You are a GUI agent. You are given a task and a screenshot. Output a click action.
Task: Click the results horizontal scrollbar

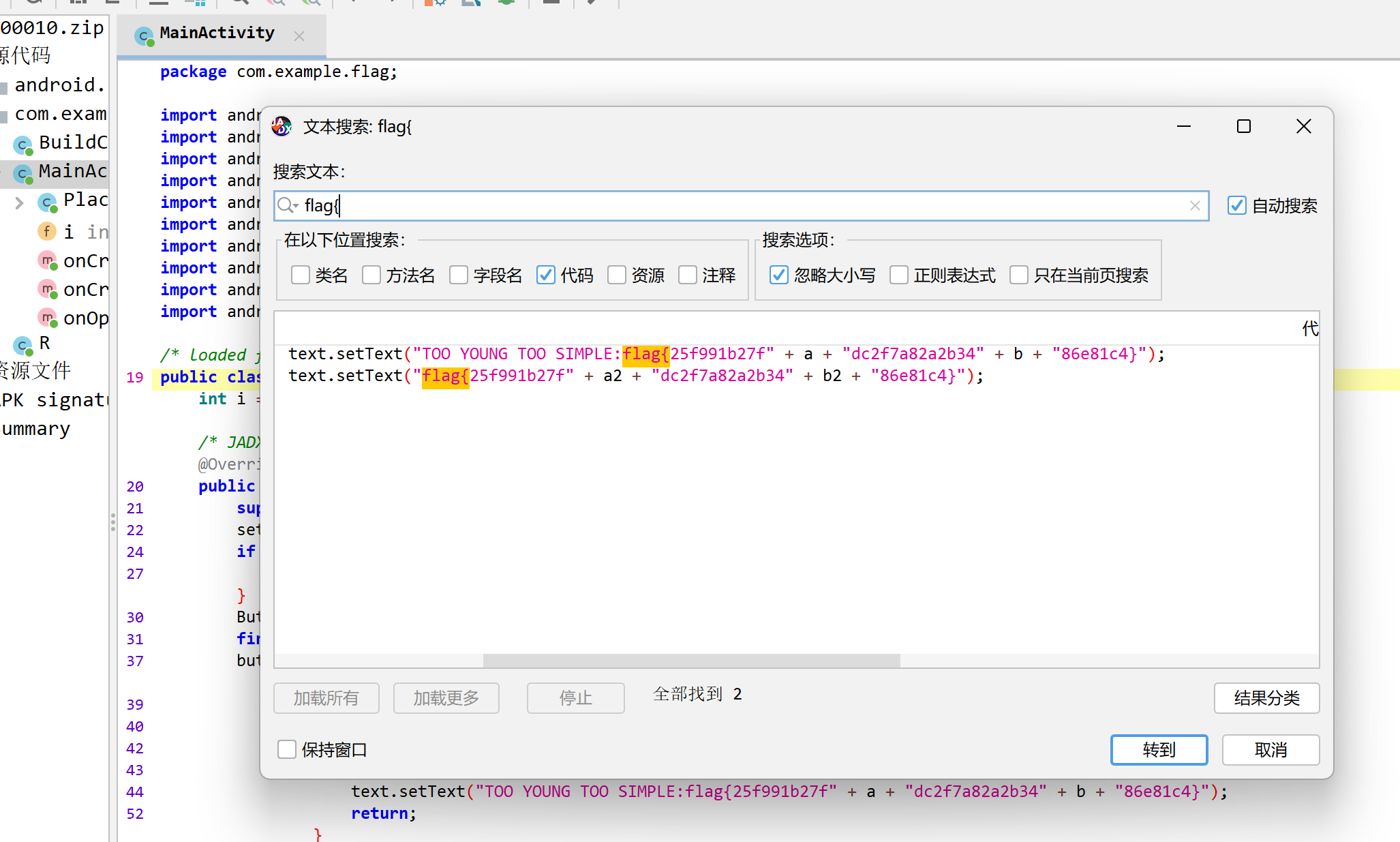[x=691, y=660]
